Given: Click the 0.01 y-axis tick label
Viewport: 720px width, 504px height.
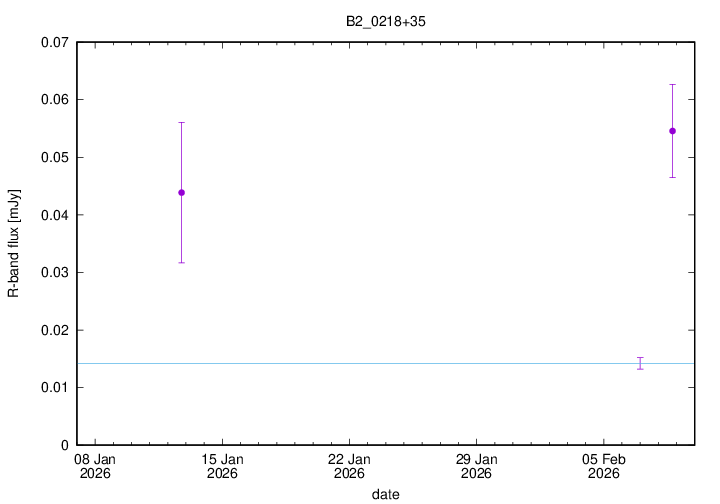Looking at the screenshot, I should click(52, 388).
